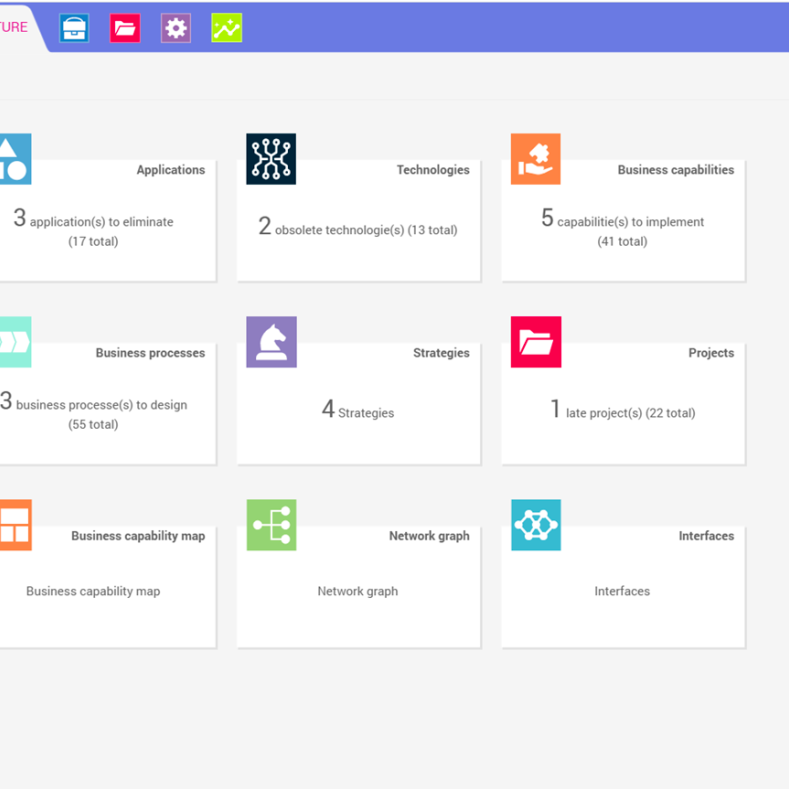Click the Technologies circuit icon

tap(271, 159)
